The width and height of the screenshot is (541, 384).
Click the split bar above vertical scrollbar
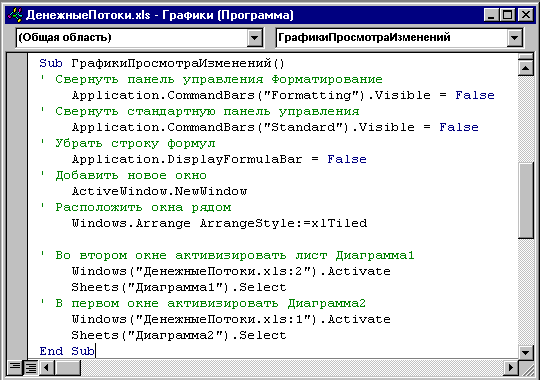pos(525,57)
